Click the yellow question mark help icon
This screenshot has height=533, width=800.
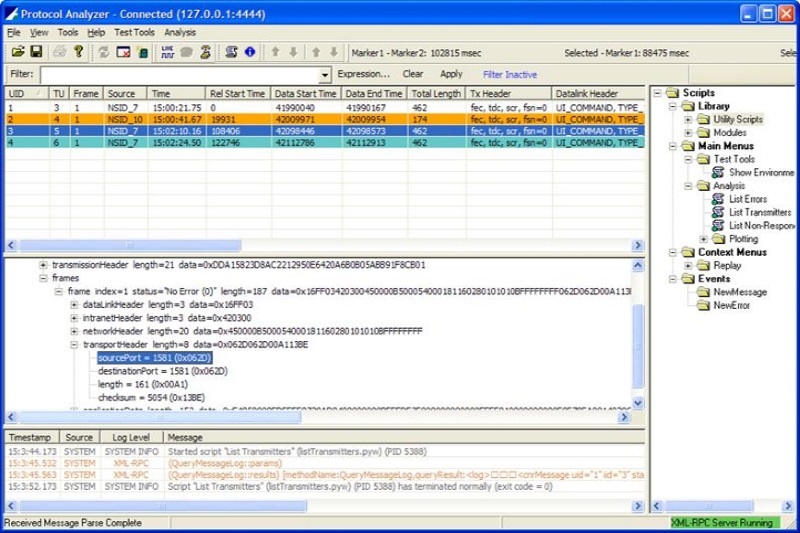pyautogui.click(x=78, y=52)
